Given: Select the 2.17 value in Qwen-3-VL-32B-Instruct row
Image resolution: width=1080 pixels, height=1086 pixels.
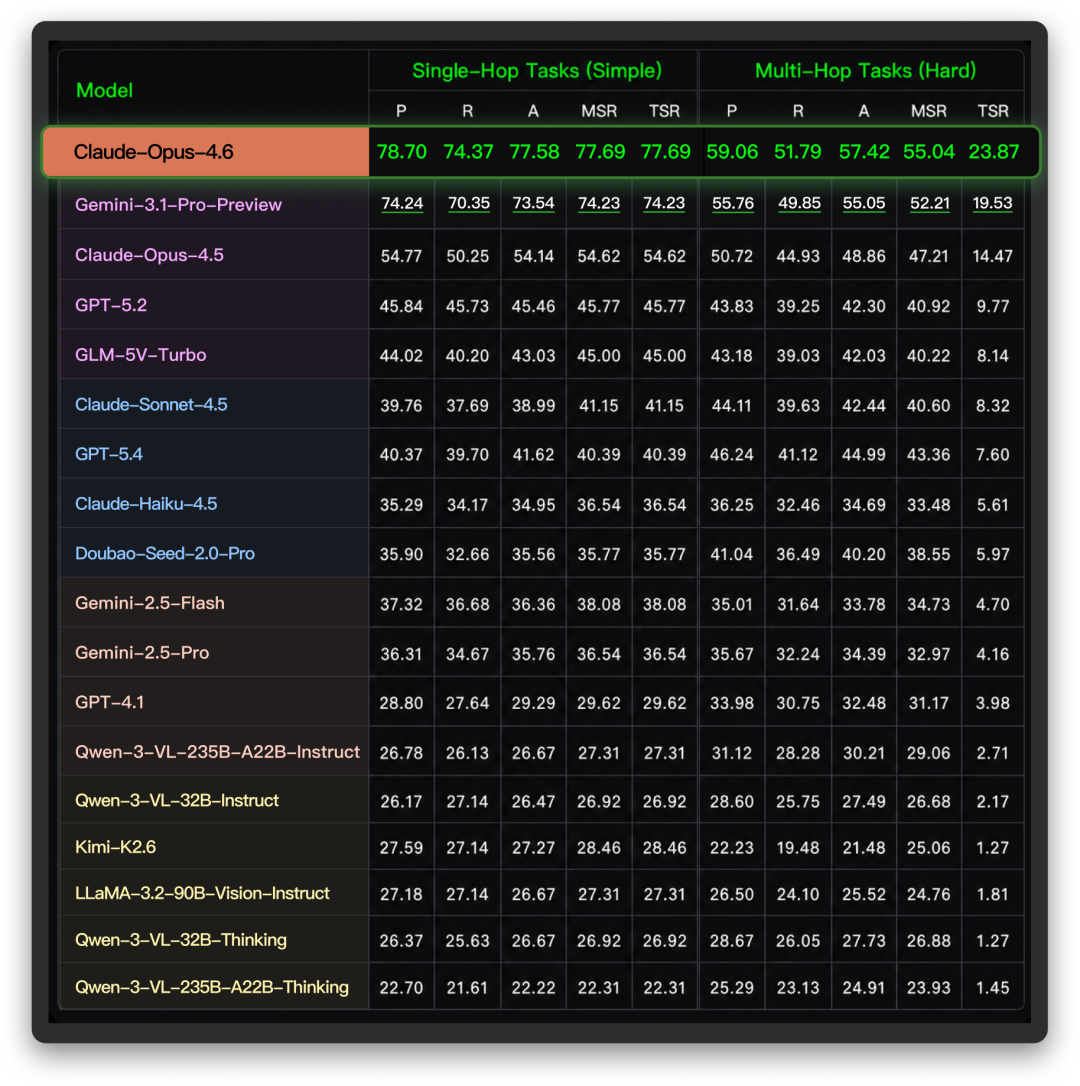Looking at the screenshot, I should pyautogui.click(x=993, y=802).
